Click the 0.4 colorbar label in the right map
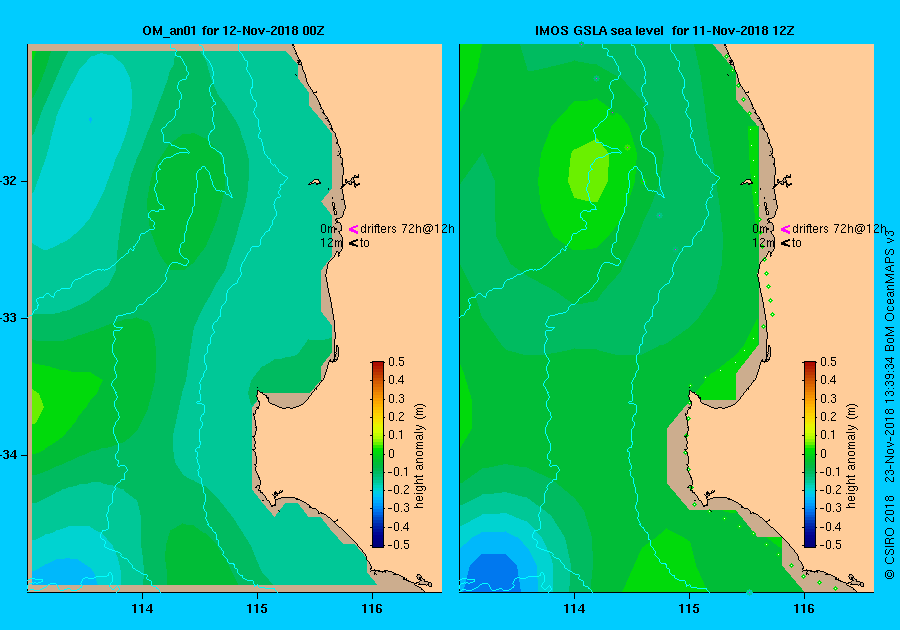 coord(828,380)
